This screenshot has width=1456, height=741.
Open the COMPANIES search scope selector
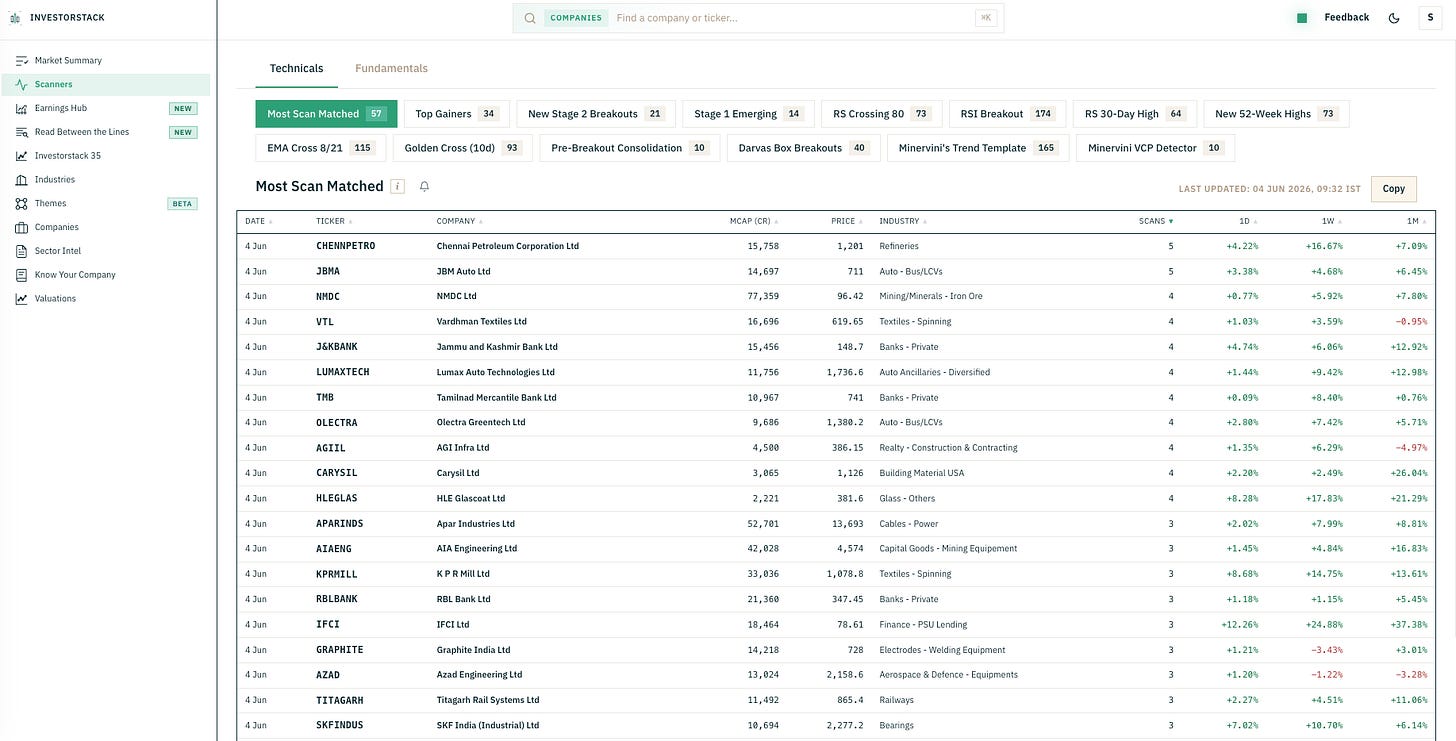pos(576,18)
